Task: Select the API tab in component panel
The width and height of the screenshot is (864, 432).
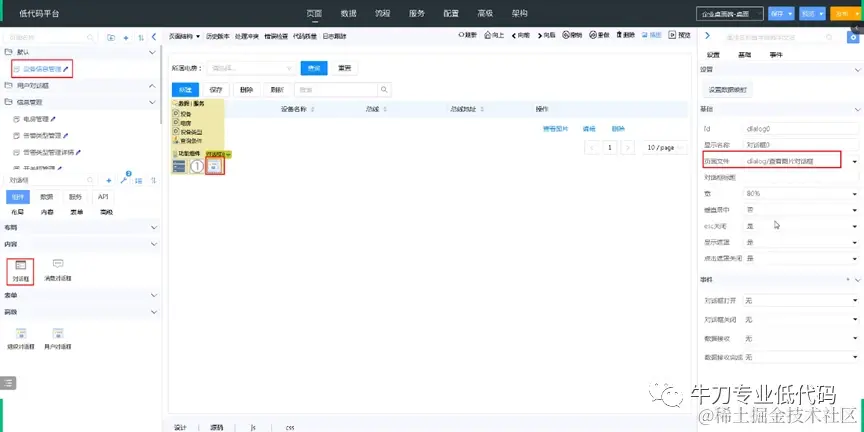Action: click(x=103, y=197)
